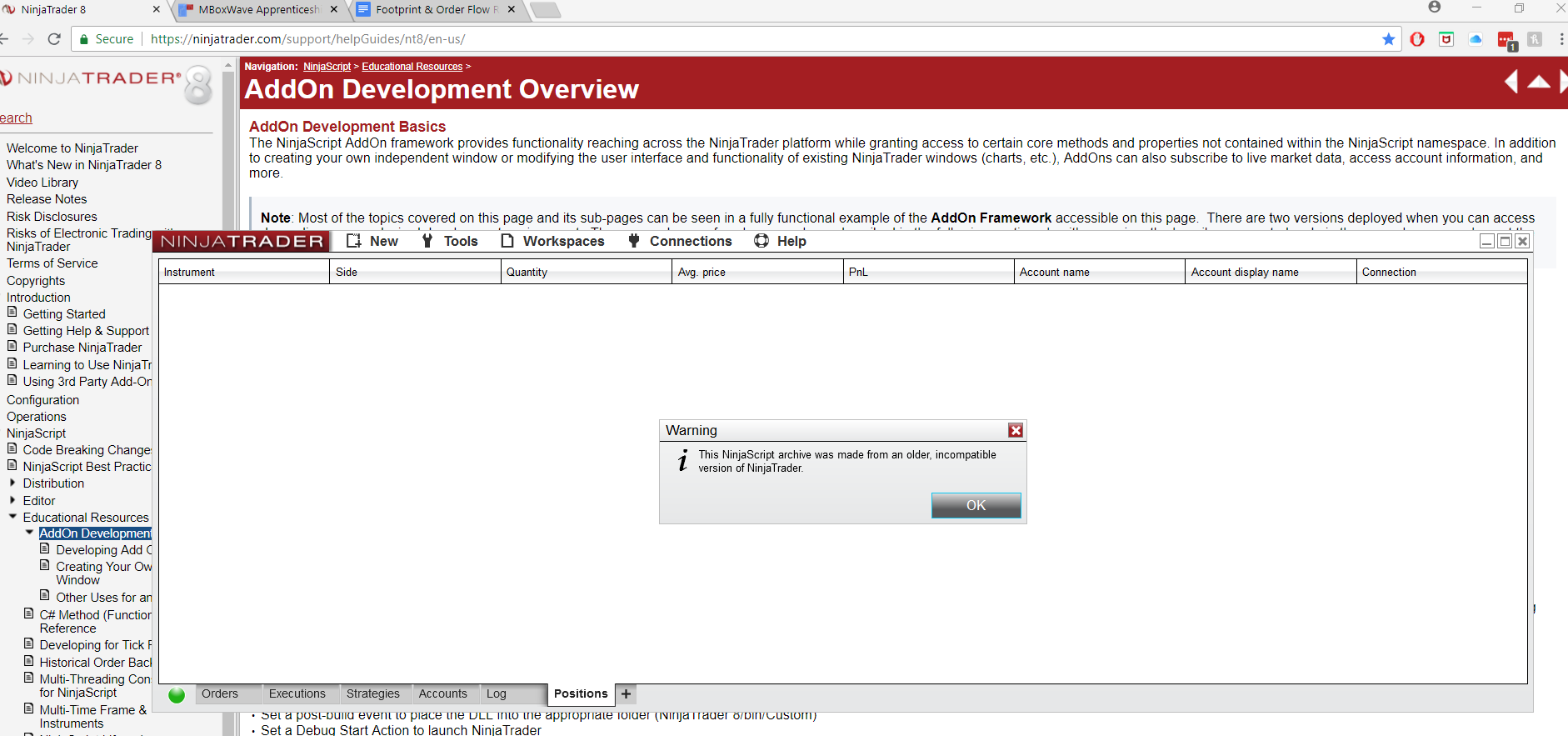
Task: Open the Tools menu
Action: [x=449, y=241]
